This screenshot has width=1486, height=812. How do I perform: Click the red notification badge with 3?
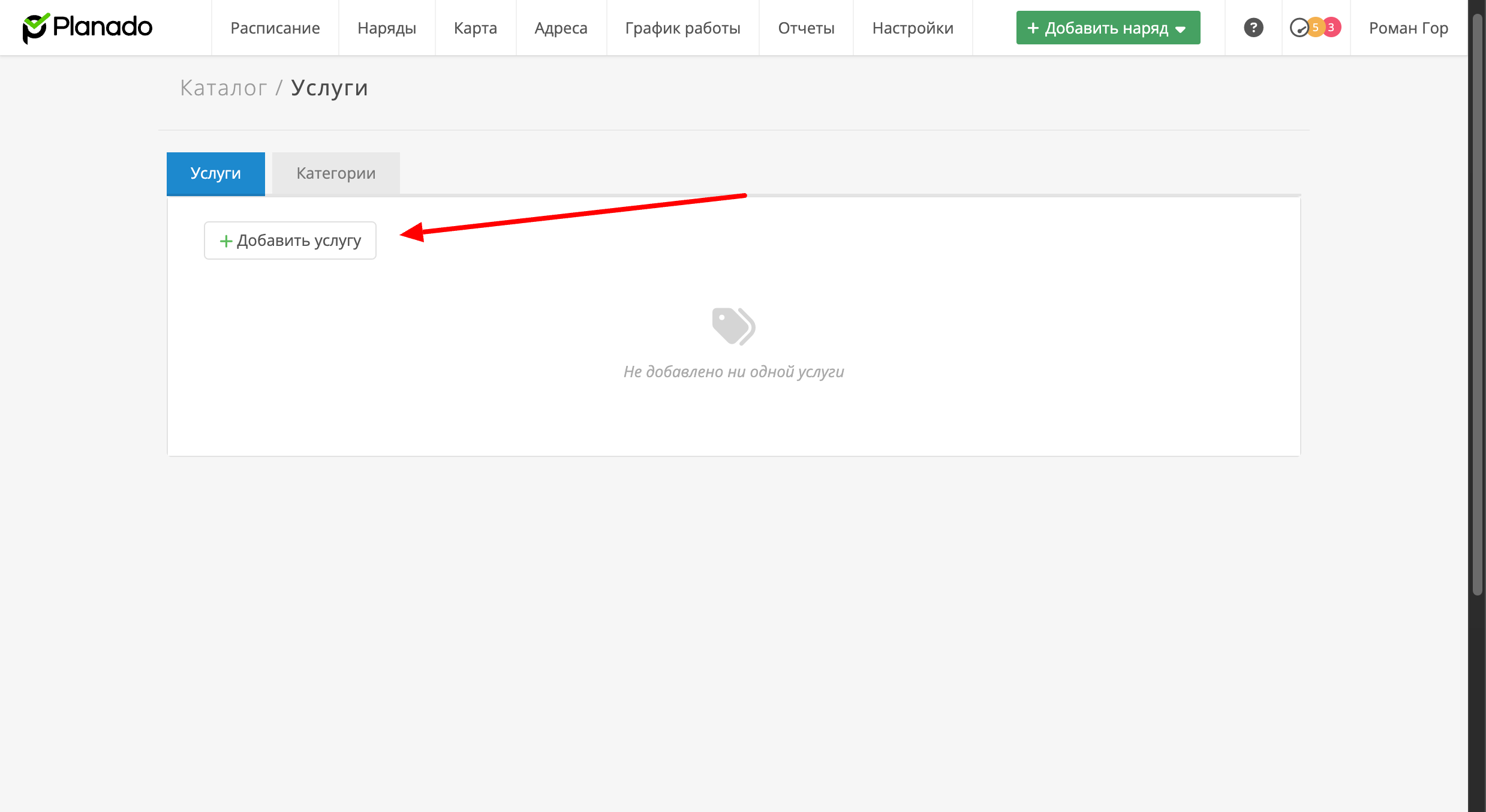(x=1331, y=28)
